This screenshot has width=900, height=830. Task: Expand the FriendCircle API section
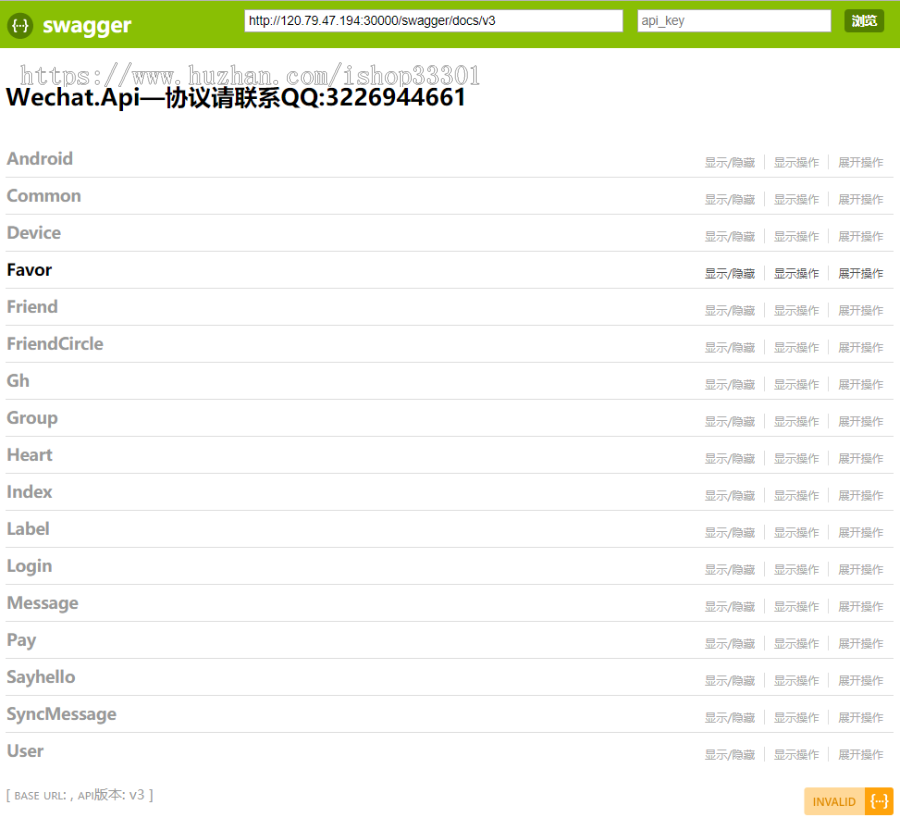[x=55, y=344]
